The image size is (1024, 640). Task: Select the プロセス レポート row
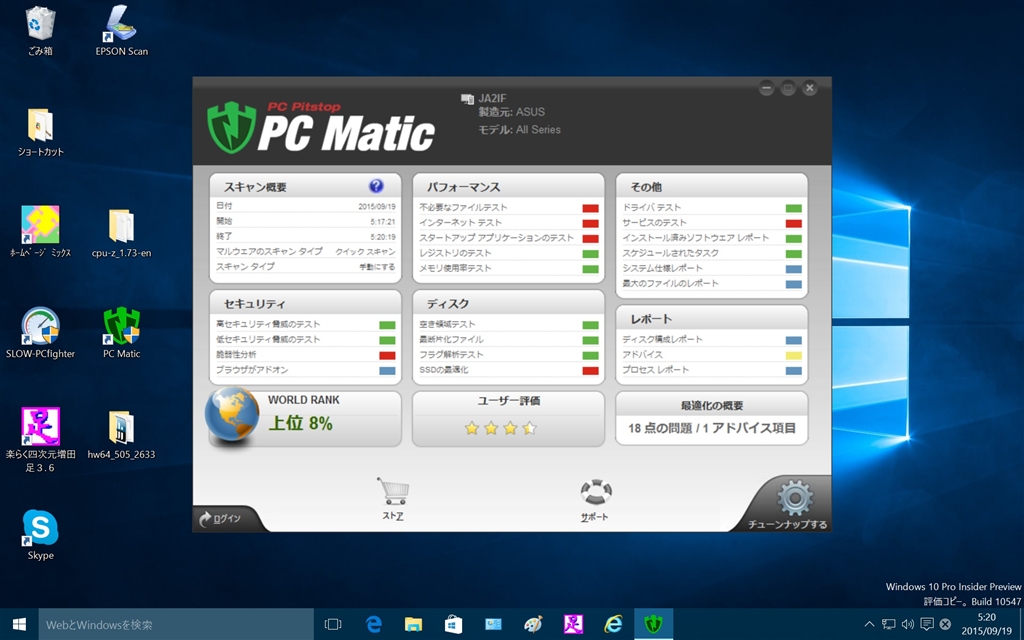point(712,370)
